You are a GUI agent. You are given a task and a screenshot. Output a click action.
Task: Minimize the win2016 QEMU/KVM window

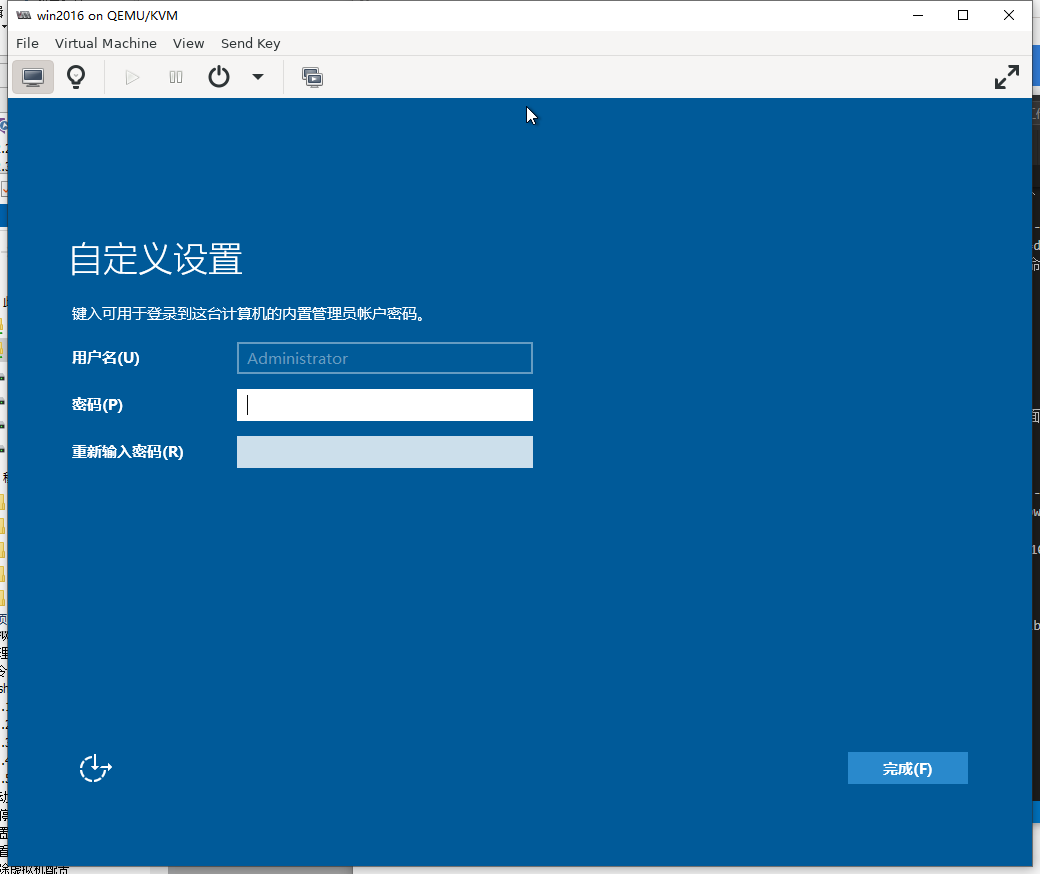pyautogui.click(x=917, y=15)
